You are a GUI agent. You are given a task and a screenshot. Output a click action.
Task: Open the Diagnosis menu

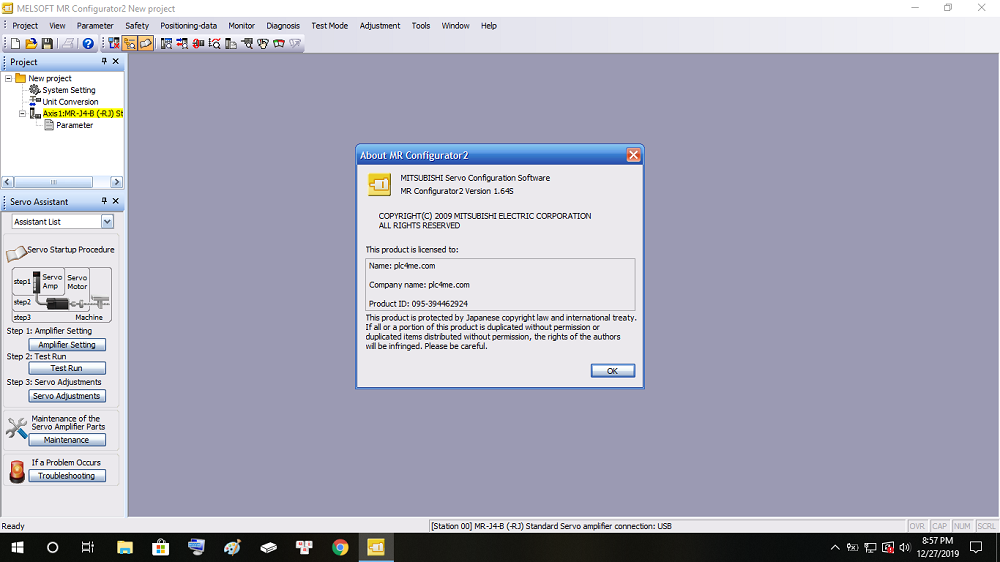(x=283, y=26)
